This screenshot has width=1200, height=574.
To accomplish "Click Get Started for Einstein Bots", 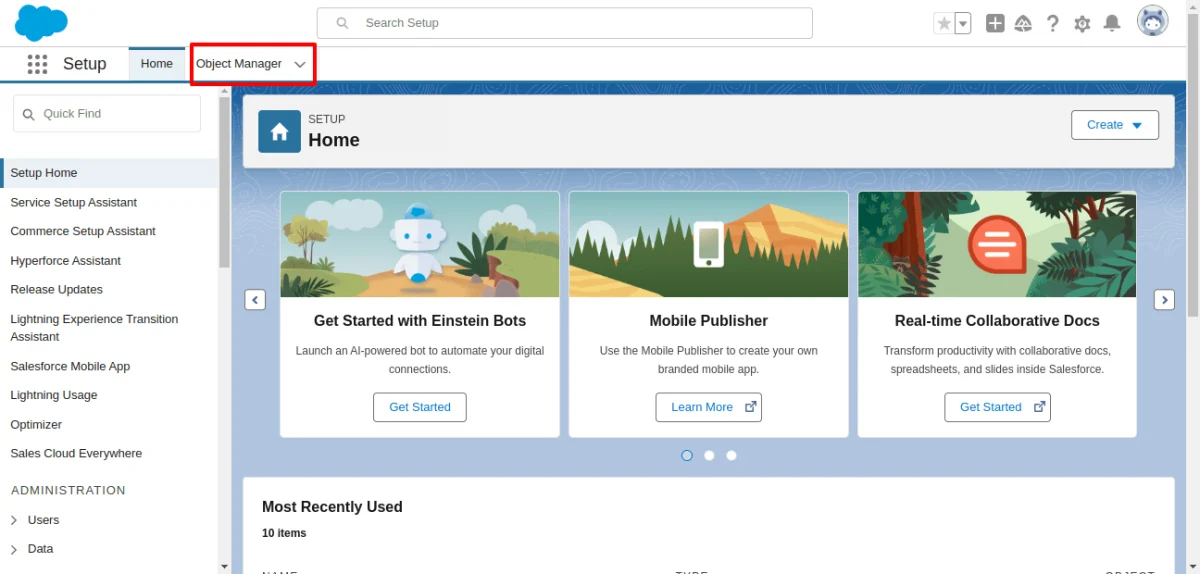I will pos(420,407).
